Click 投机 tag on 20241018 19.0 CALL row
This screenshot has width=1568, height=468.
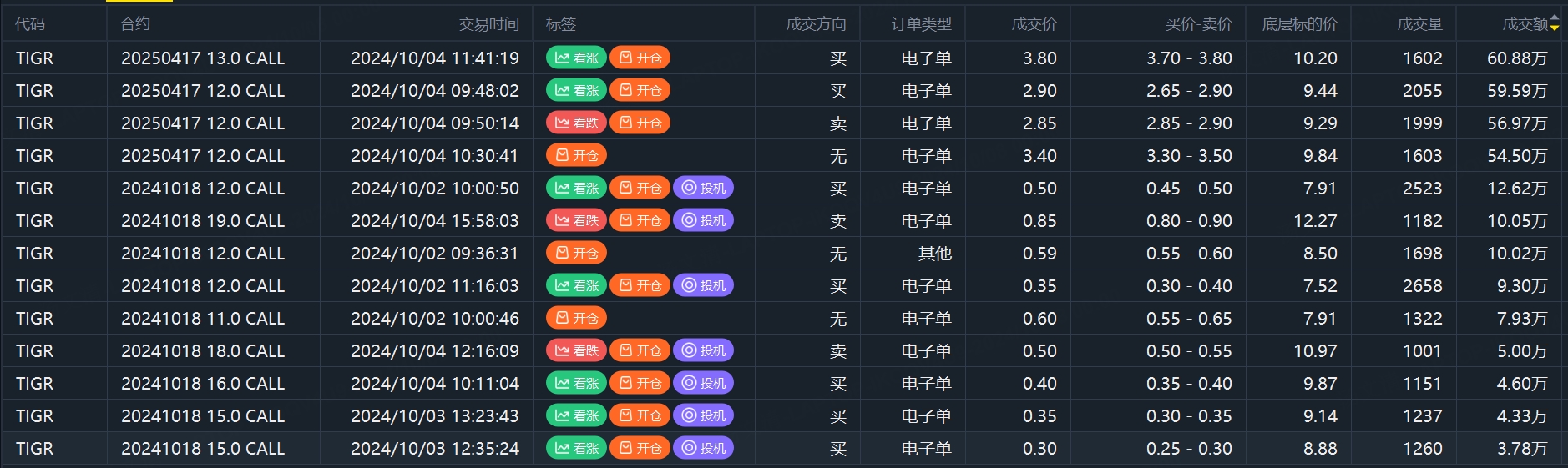(x=703, y=220)
